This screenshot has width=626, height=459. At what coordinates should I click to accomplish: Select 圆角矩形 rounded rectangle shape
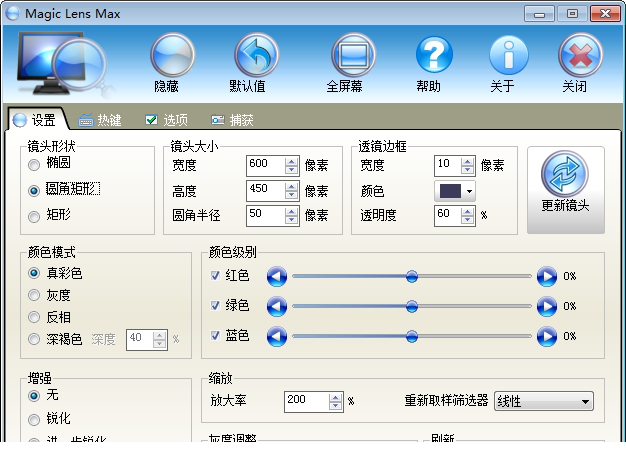tap(34, 190)
